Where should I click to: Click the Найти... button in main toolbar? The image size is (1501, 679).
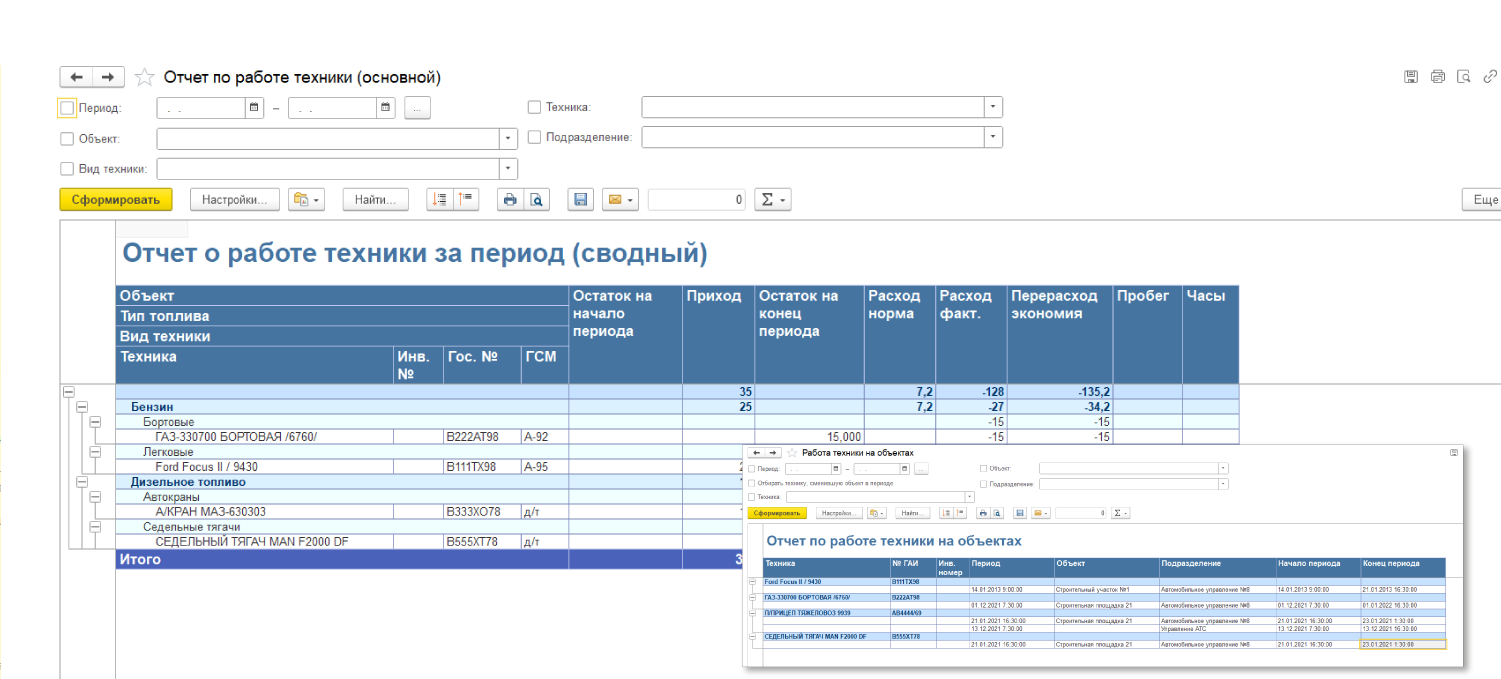pos(375,200)
